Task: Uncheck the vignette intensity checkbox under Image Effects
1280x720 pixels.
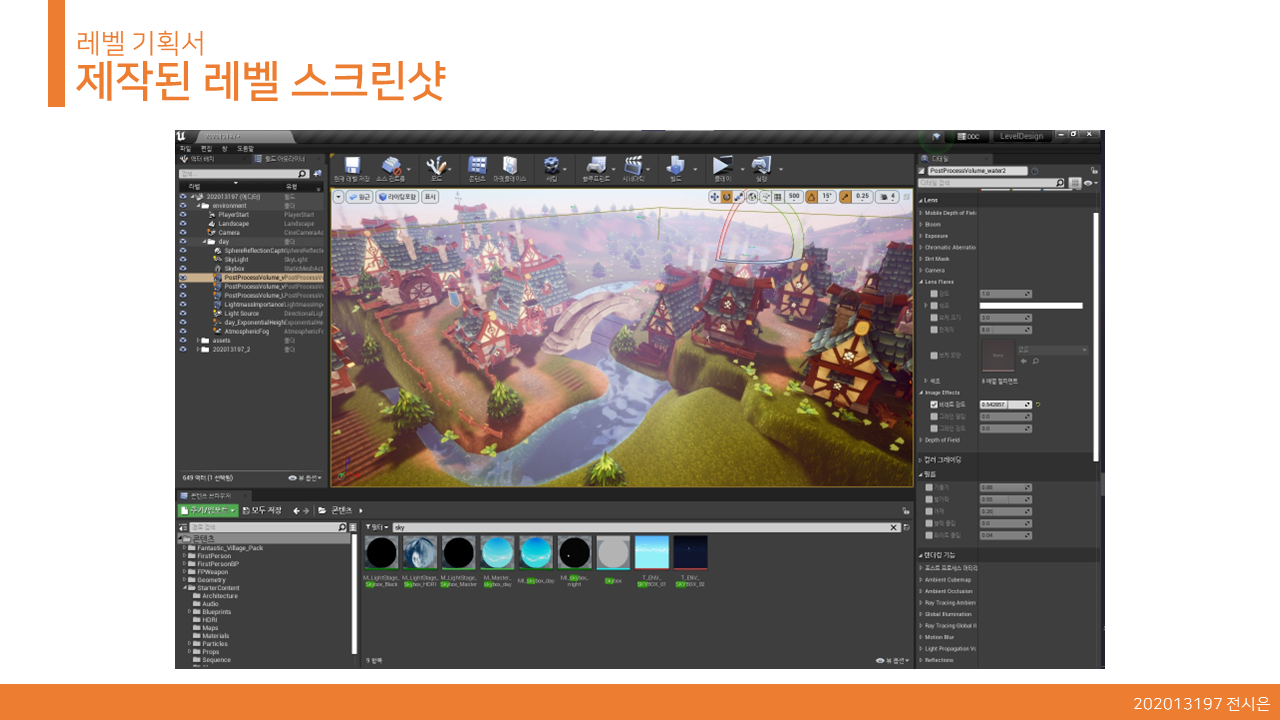Action: (x=934, y=404)
